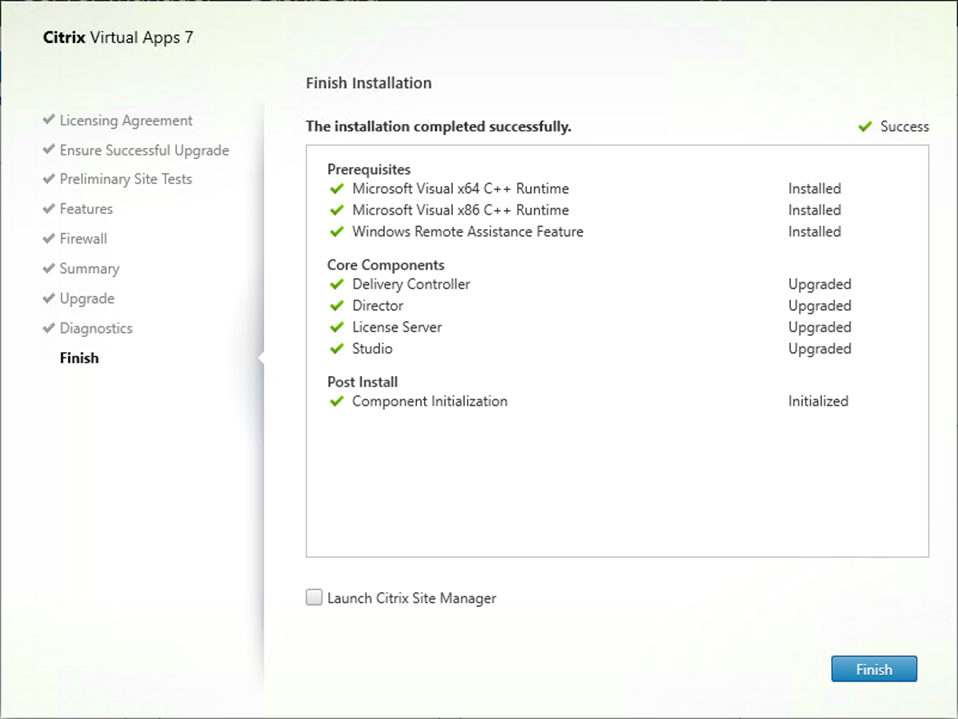This screenshot has height=719, width=958.
Task: Click 'The installation completed successfully.' message
Action: [439, 126]
